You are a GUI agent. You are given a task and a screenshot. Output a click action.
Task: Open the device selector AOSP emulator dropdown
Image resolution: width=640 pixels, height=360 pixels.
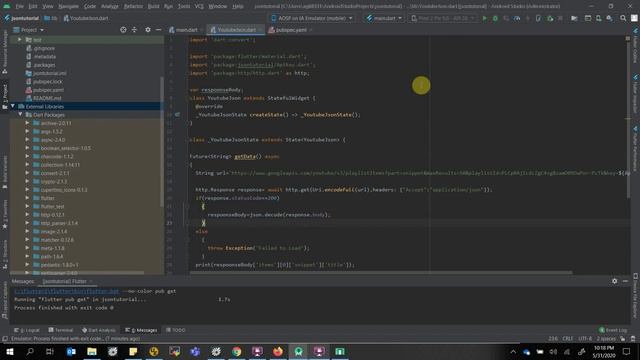pos(311,18)
